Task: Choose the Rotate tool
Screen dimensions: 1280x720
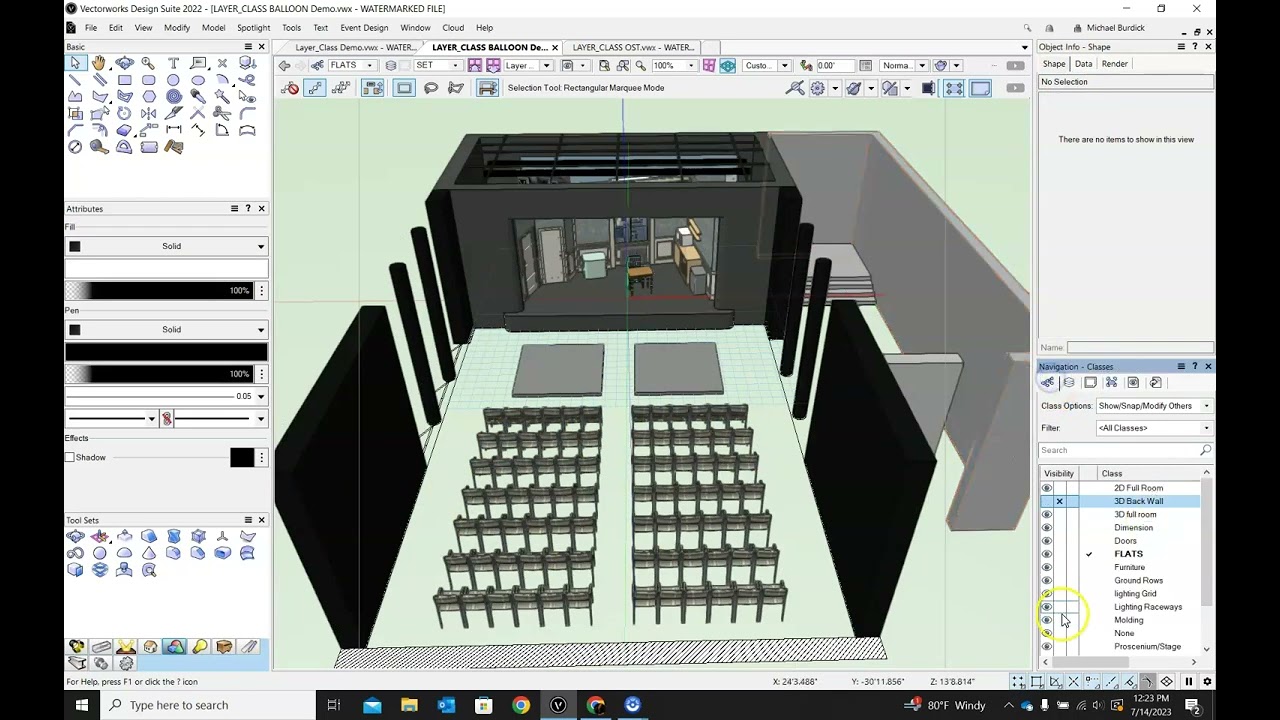Action: tap(124, 113)
